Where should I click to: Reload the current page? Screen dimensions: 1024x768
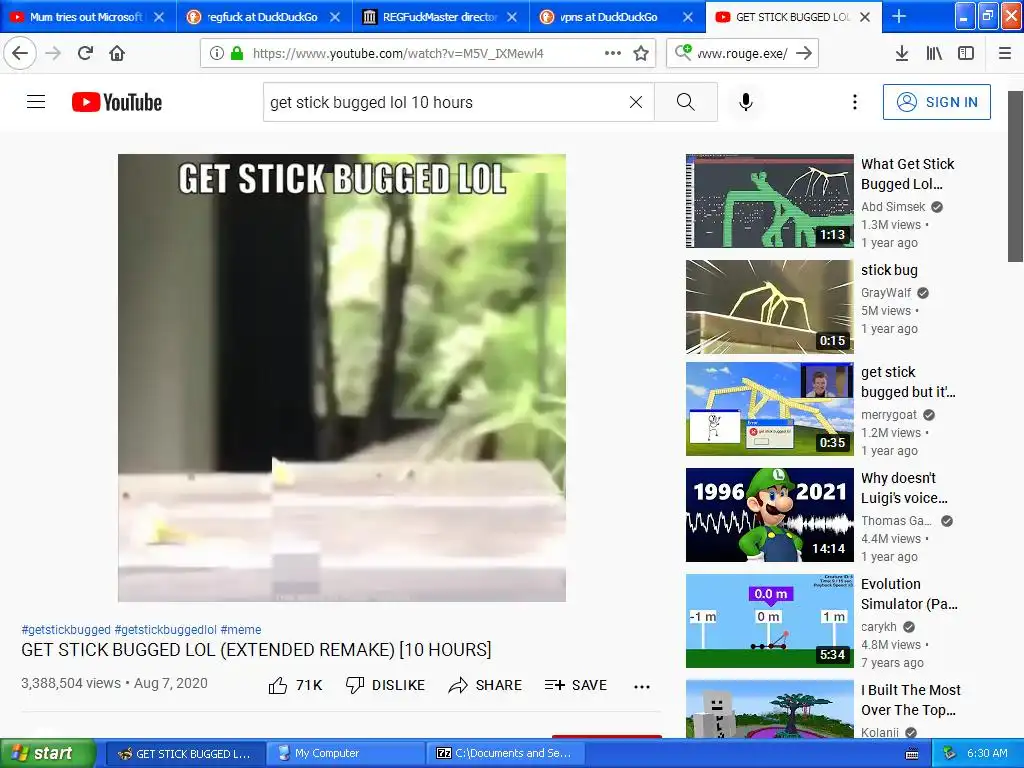[85, 53]
